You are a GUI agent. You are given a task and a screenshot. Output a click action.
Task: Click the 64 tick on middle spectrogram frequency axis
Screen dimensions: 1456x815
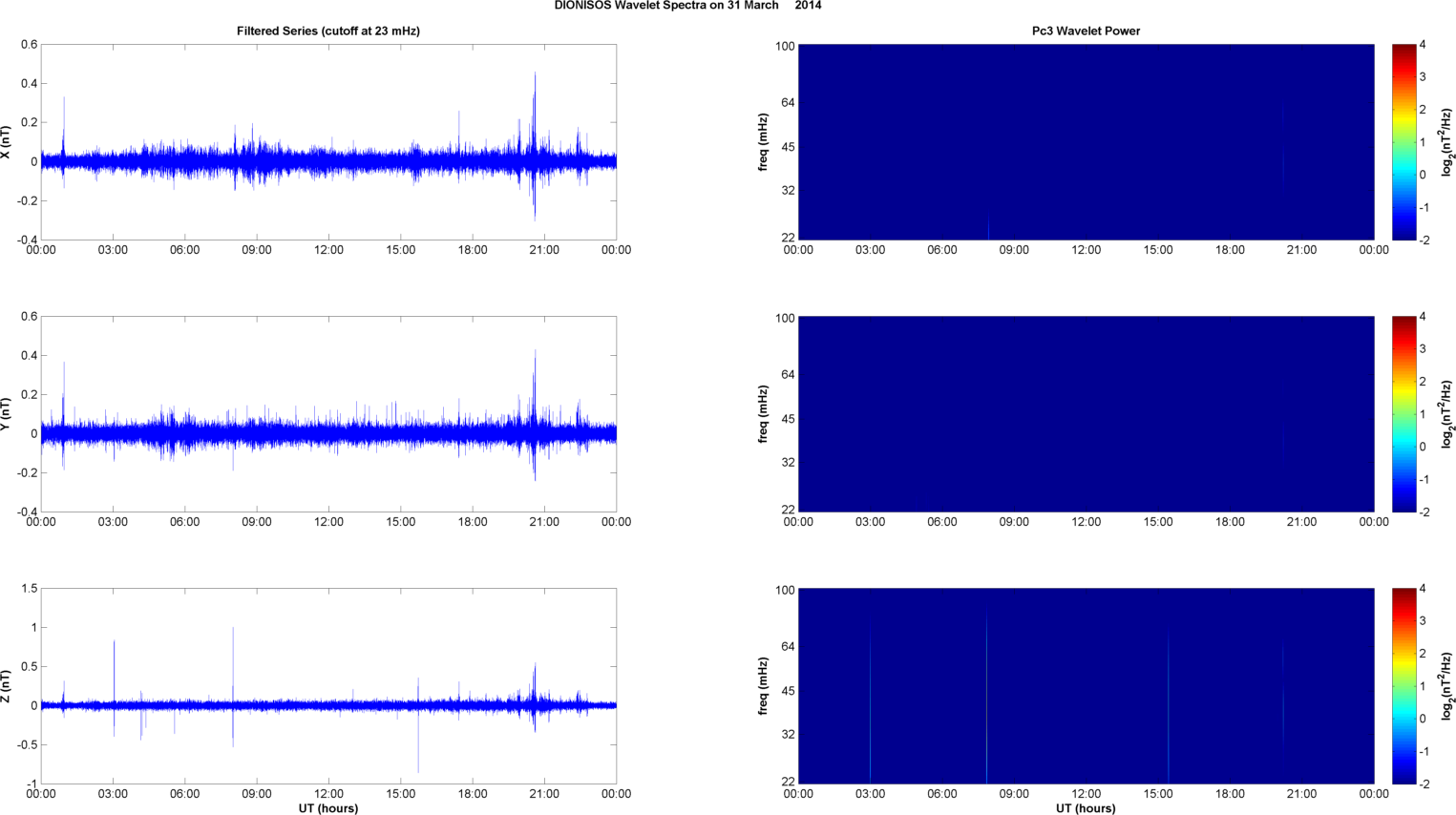[x=788, y=375]
